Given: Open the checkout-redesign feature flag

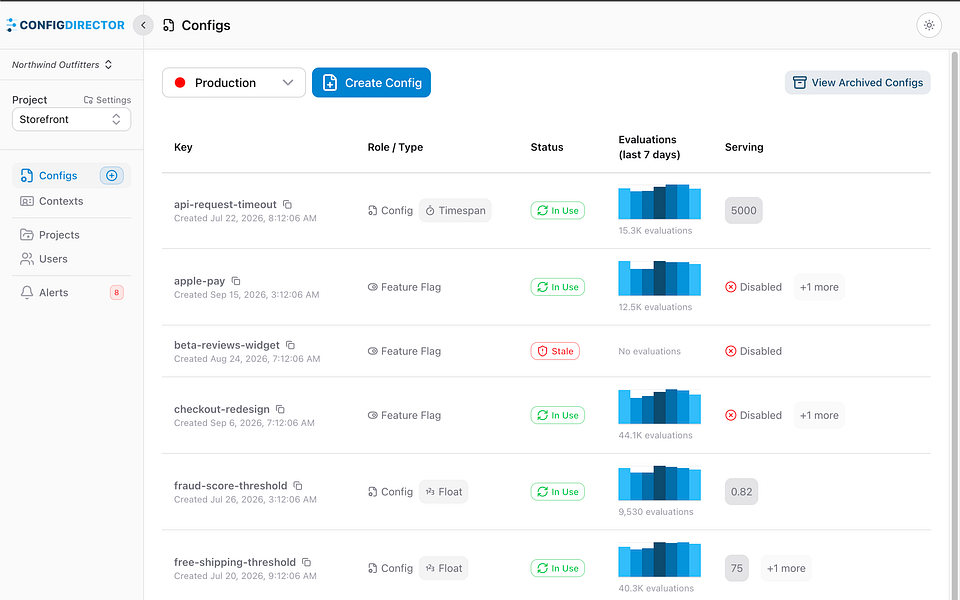Looking at the screenshot, I should click(x=222, y=409).
